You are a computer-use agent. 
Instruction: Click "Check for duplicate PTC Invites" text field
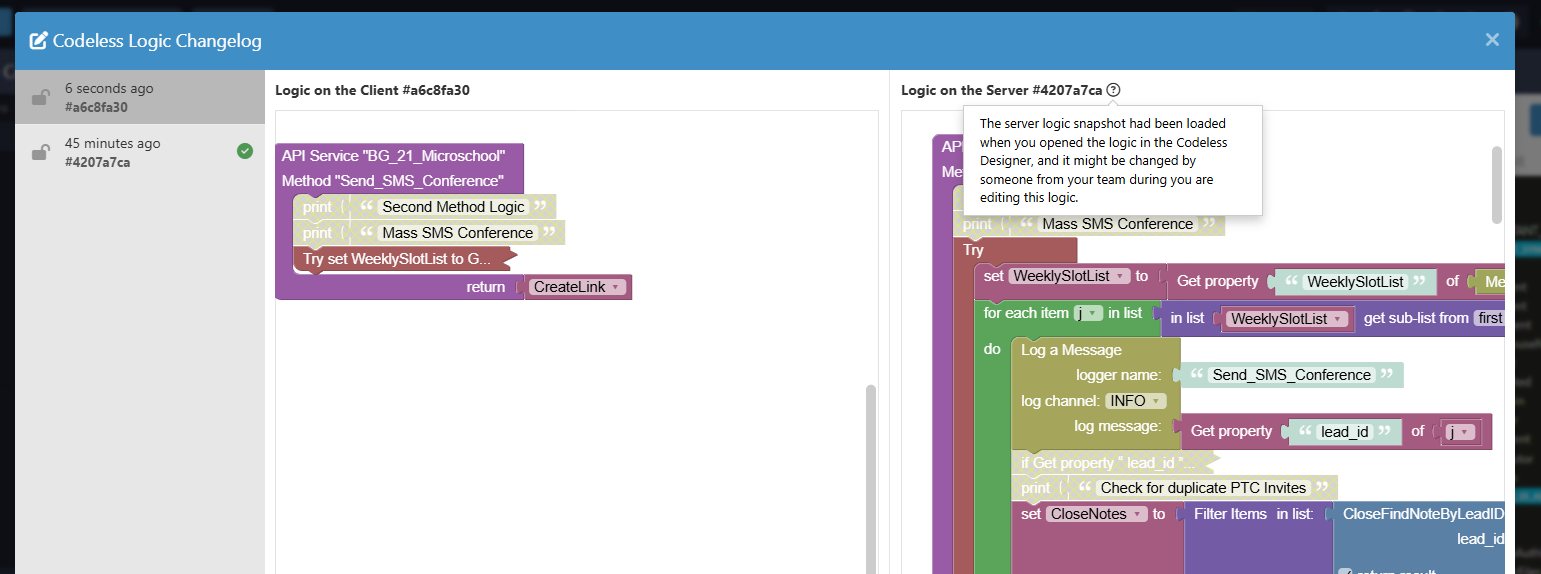(x=1203, y=488)
